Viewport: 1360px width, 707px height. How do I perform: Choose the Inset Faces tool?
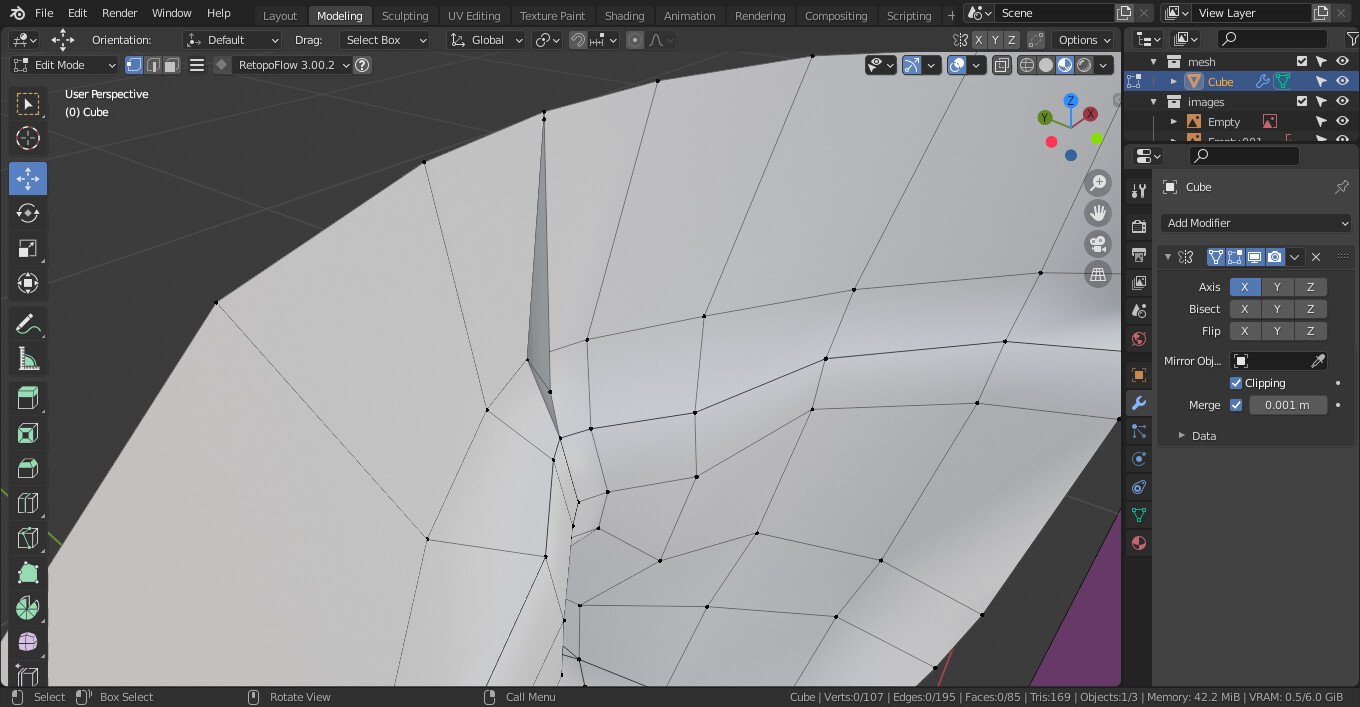pyautogui.click(x=28, y=433)
